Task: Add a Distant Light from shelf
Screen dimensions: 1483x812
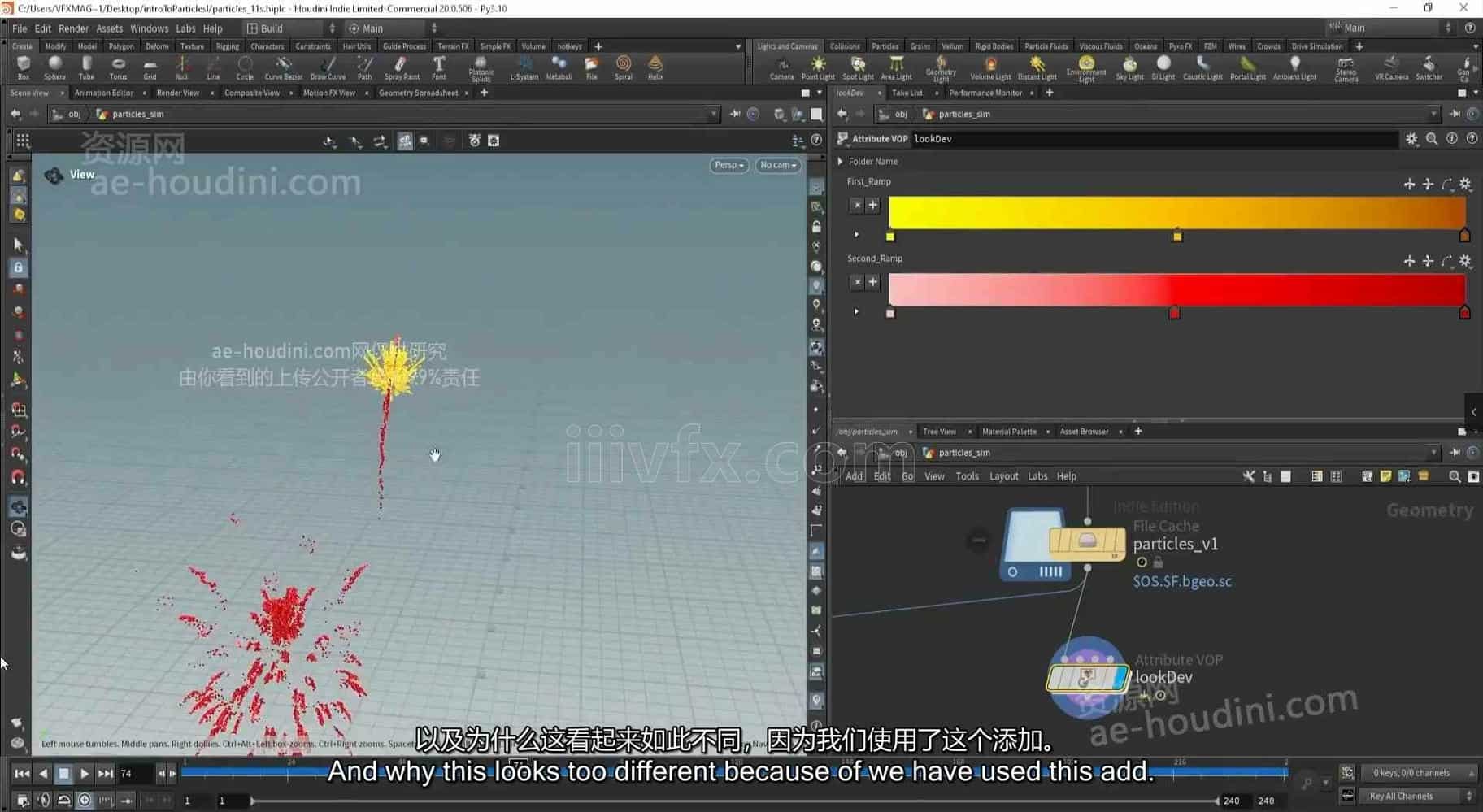Action: click(1037, 68)
